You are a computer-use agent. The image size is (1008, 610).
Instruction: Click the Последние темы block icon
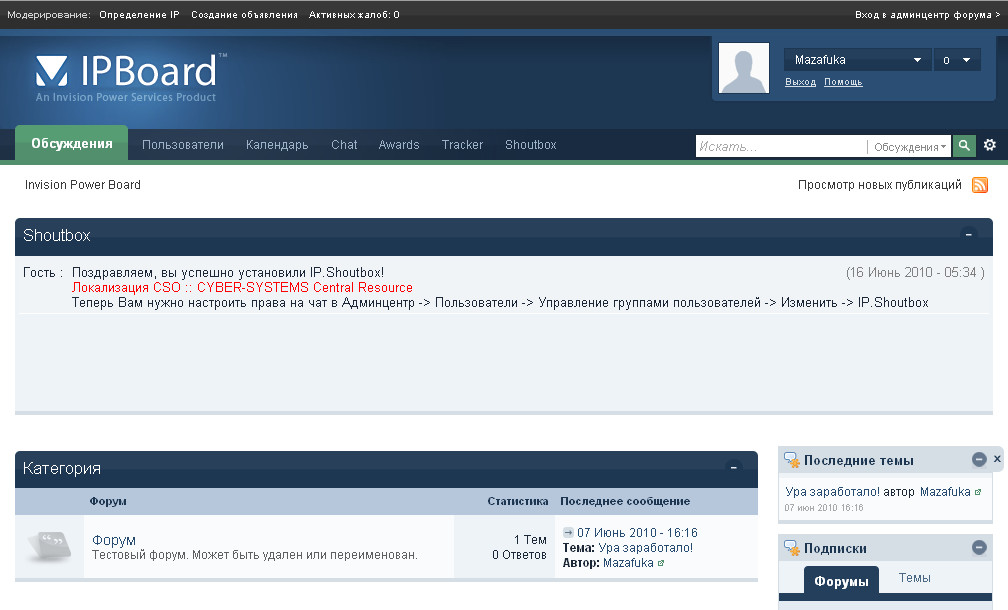coord(792,460)
